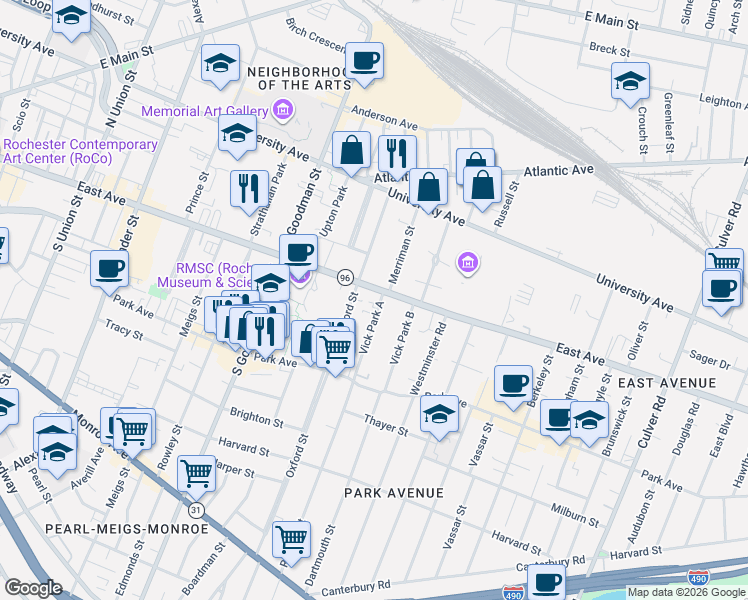Image resolution: width=748 pixels, height=600 pixels.
Task: Click the cafe marker near Birch Crescent
Action: (364, 61)
